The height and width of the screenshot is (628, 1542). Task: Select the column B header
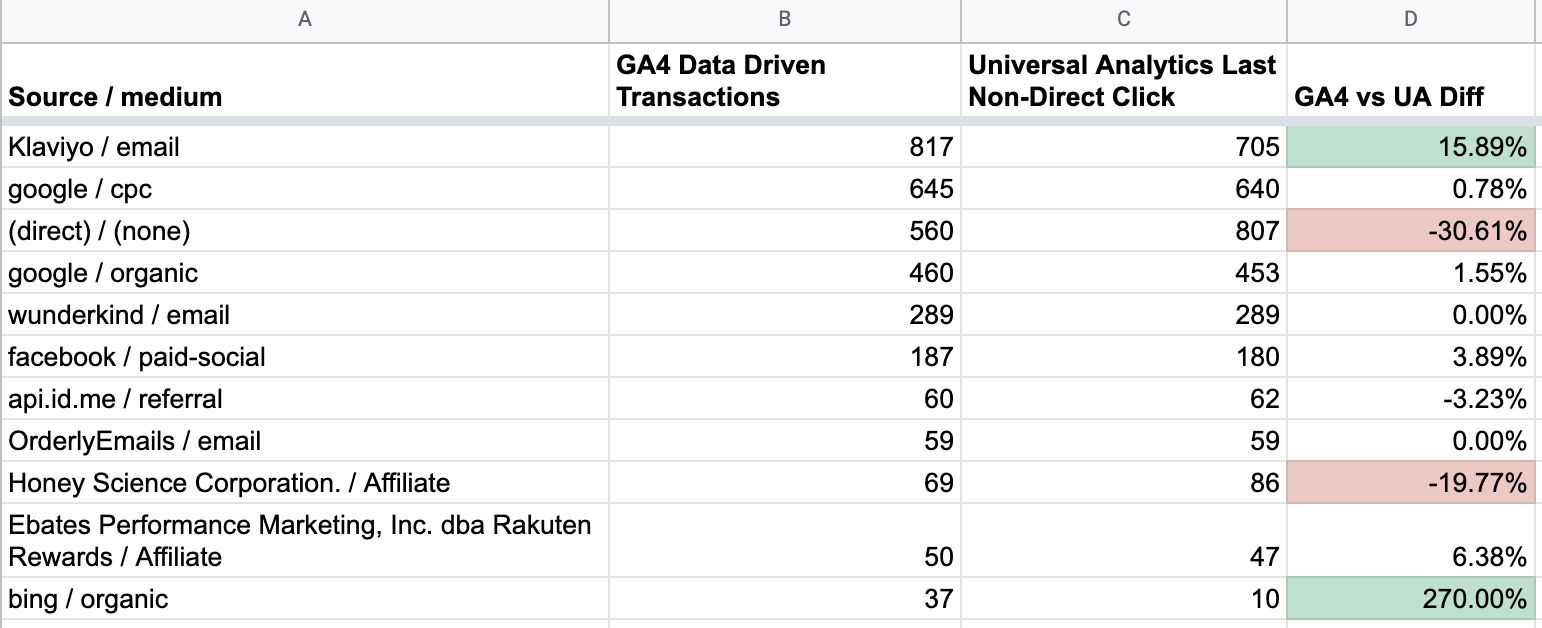click(x=784, y=19)
